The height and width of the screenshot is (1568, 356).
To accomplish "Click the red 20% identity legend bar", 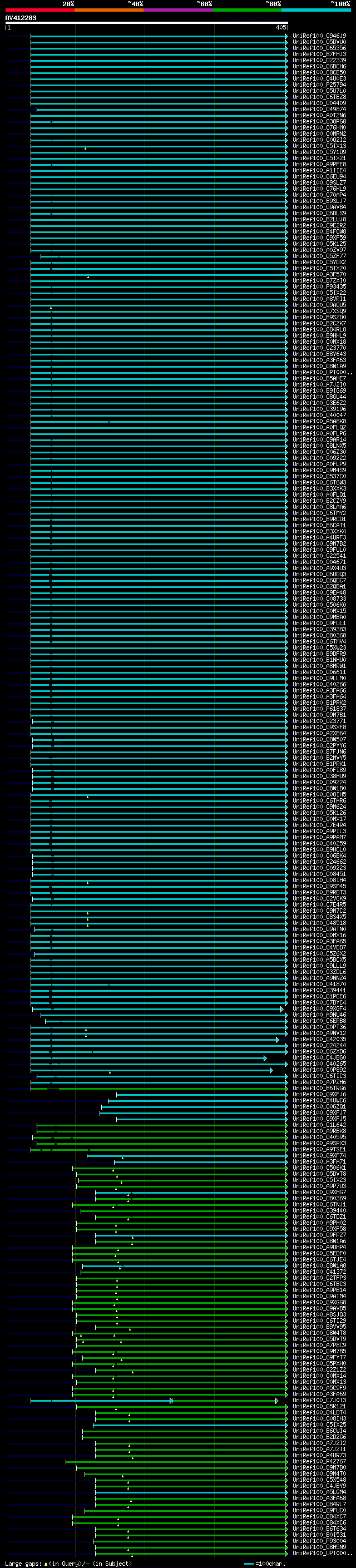I will click(x=39, y=10).
